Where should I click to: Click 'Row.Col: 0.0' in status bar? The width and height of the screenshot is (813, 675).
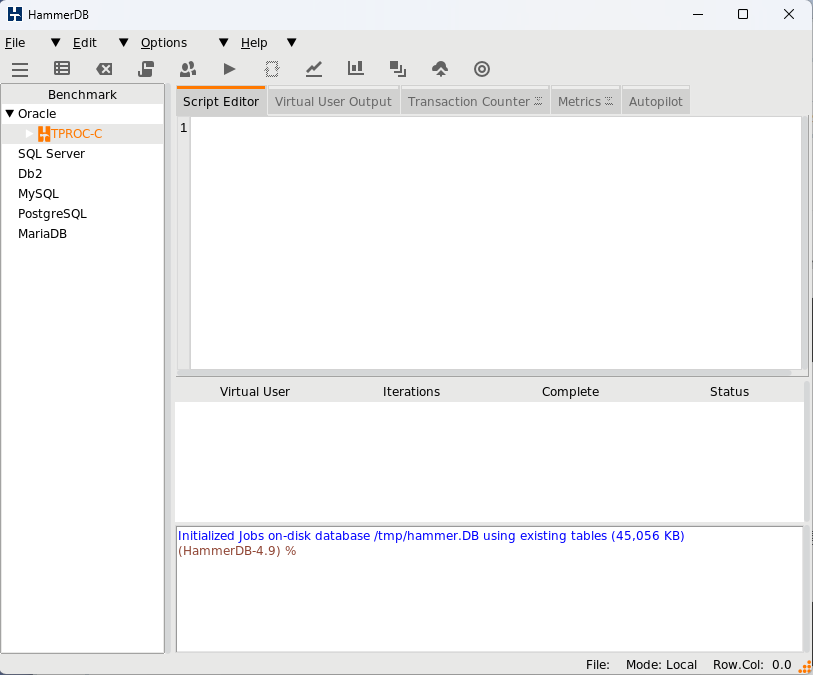click(x=752, y=665)
